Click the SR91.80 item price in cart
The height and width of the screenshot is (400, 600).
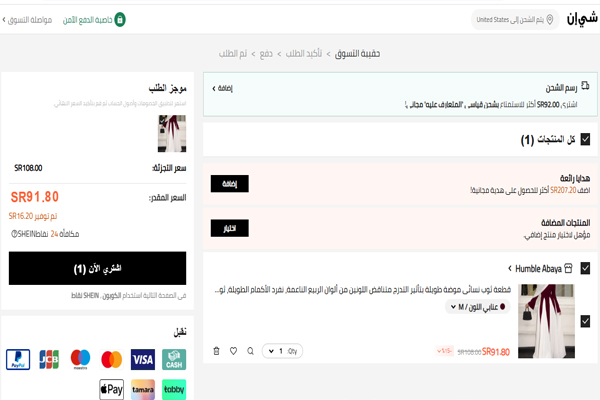496,352
